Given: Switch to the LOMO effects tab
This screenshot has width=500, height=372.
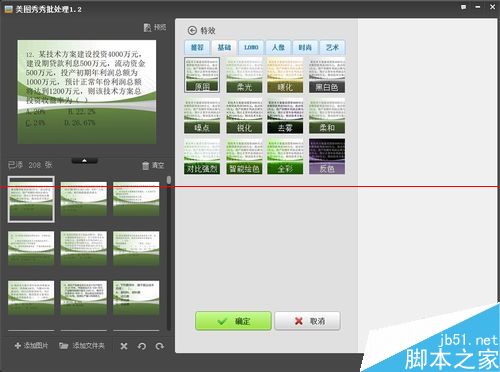Looking at the screenshot, I should click(x=251, y=47).
